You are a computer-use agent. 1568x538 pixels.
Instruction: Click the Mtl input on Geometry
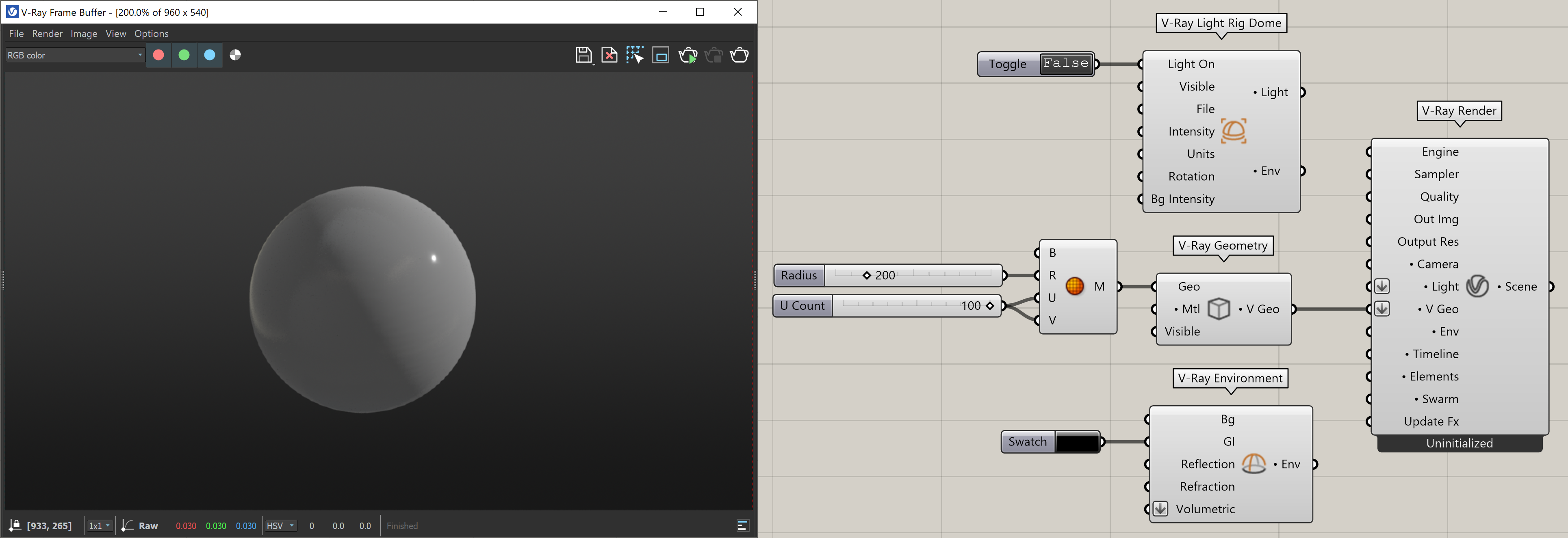coord(1186,309)
